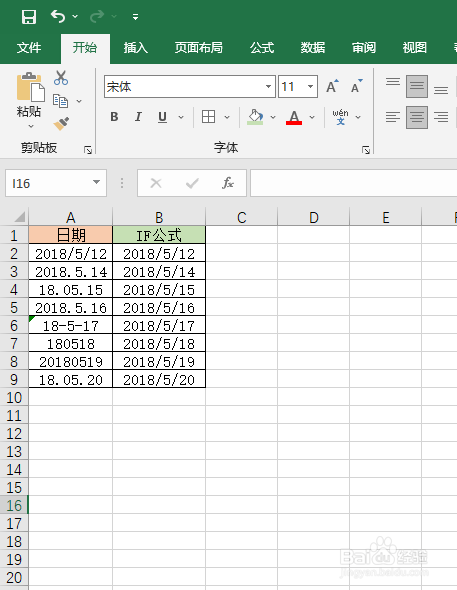Select column D header
This screenshot has width=457, height=590.
tap(314, 217)
